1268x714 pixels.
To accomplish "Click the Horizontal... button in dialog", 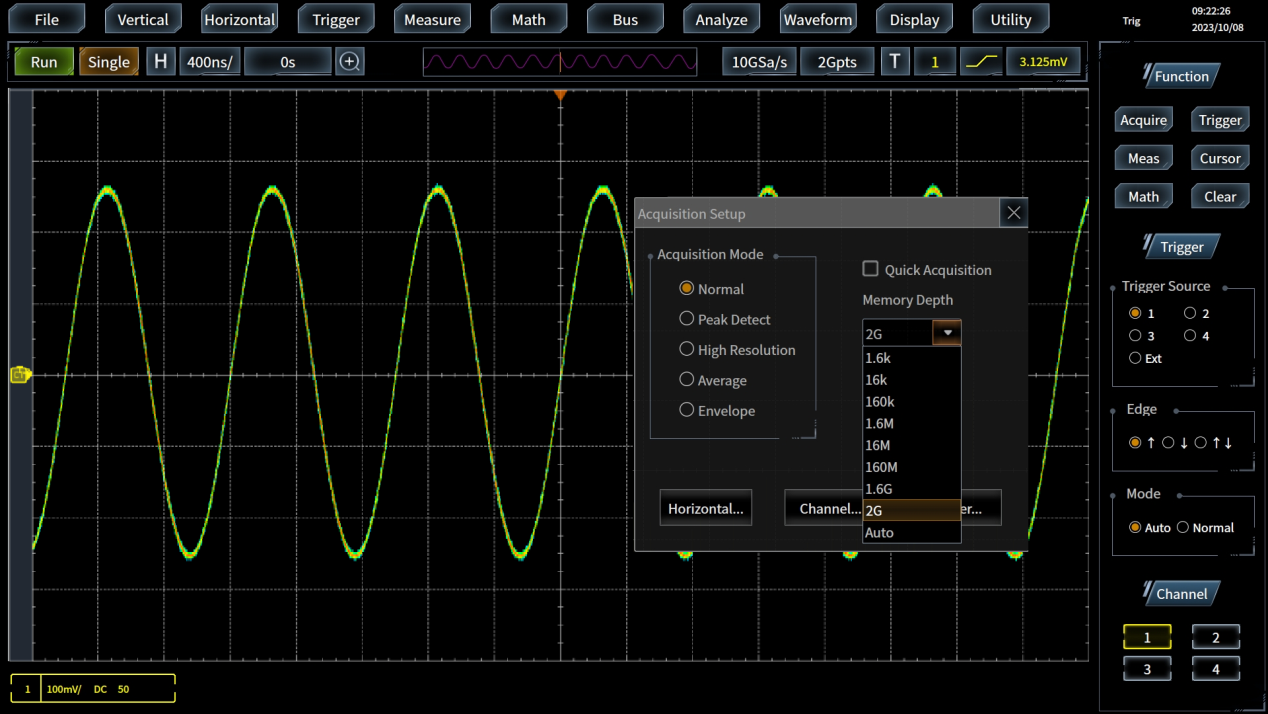I will (x=705, y=508).
